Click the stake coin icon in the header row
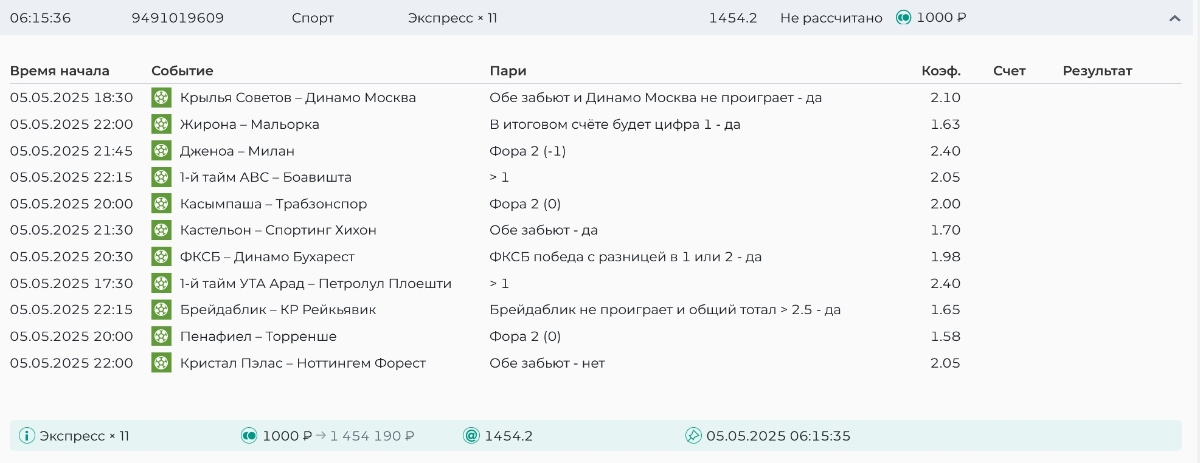 click(903, 18)
